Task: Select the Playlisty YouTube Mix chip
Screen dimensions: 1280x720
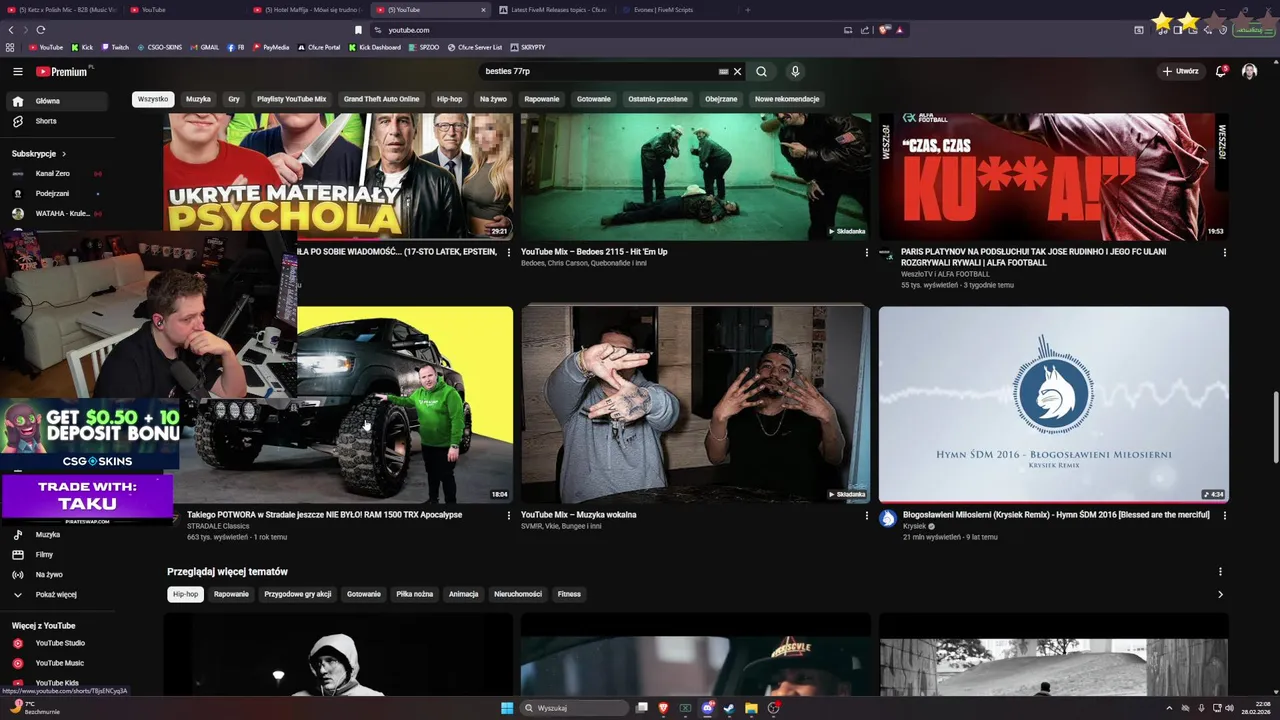Action: point(291,99)
